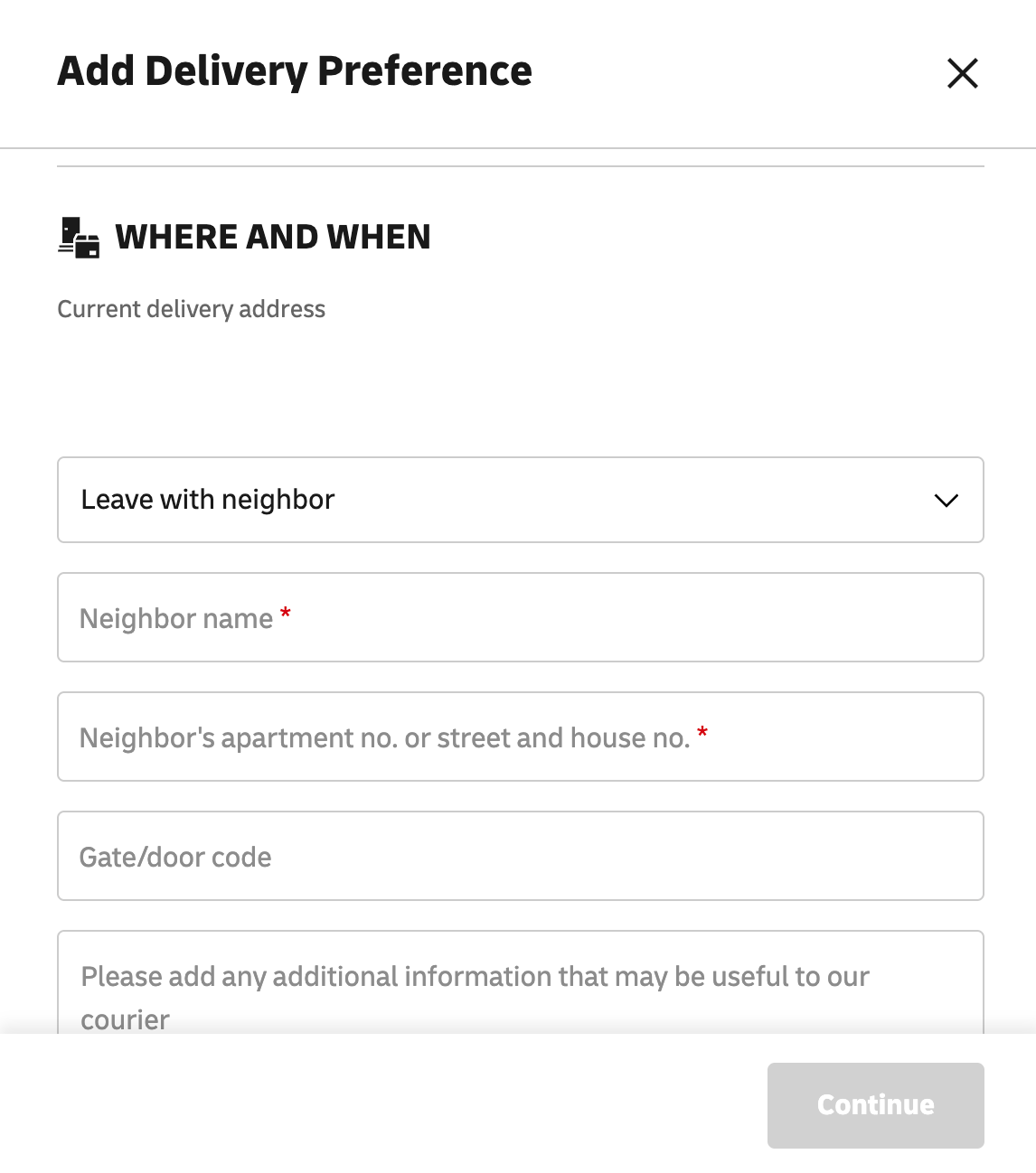Click the WHERE AND WHEN section heading
Image resolution: width=1036 pixels, height=1173 pixels.
coord(273,237)
